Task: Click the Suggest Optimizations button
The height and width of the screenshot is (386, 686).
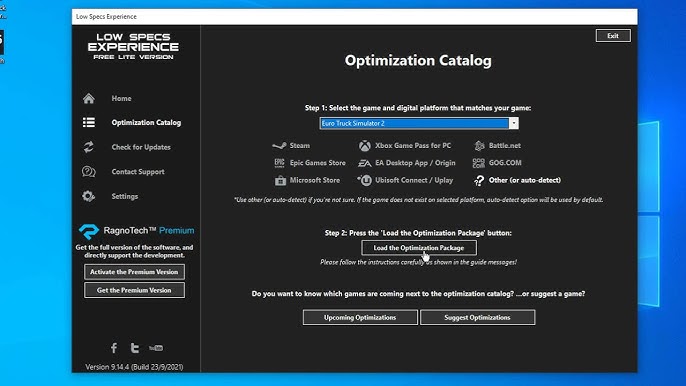Action: pyautogui.click(x=477, y=317)
